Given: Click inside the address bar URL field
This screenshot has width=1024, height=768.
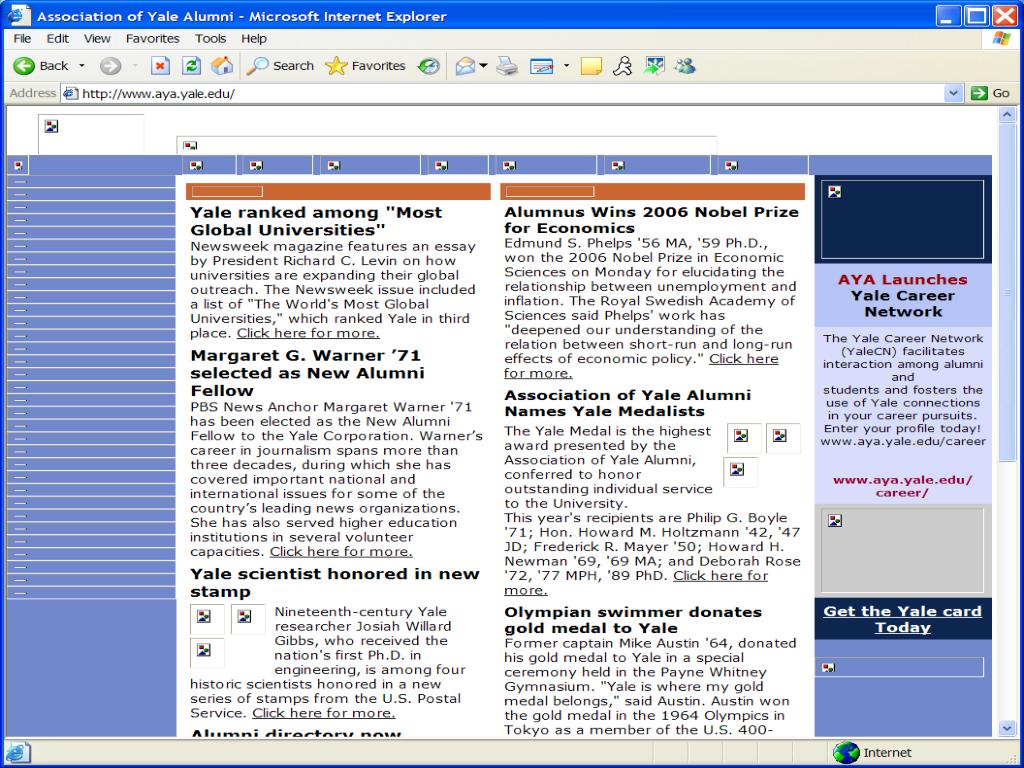Looking at the screenshot, I should 500,93.
